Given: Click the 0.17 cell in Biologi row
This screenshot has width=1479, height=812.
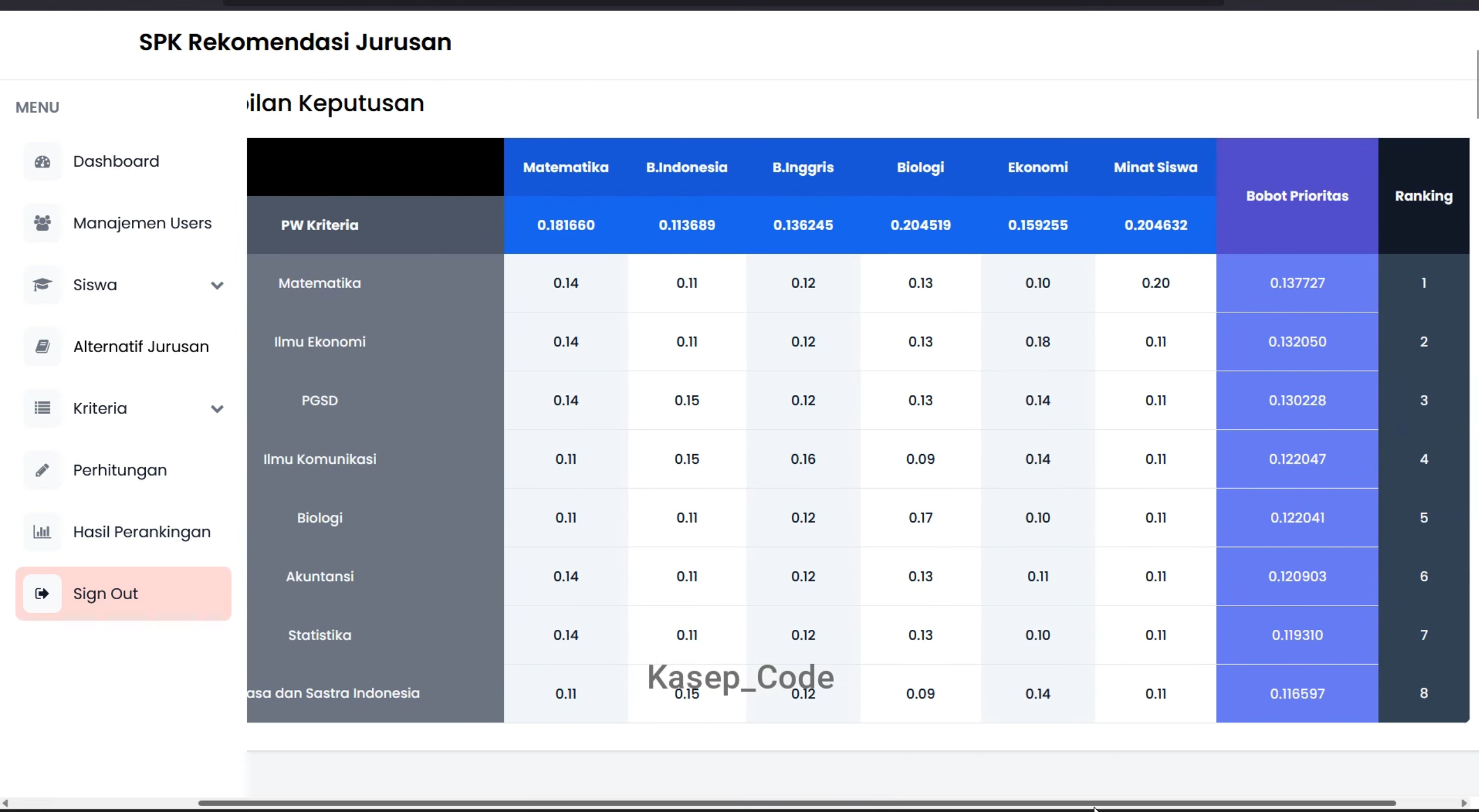Looking at the screenshot, I should [920, 518].
